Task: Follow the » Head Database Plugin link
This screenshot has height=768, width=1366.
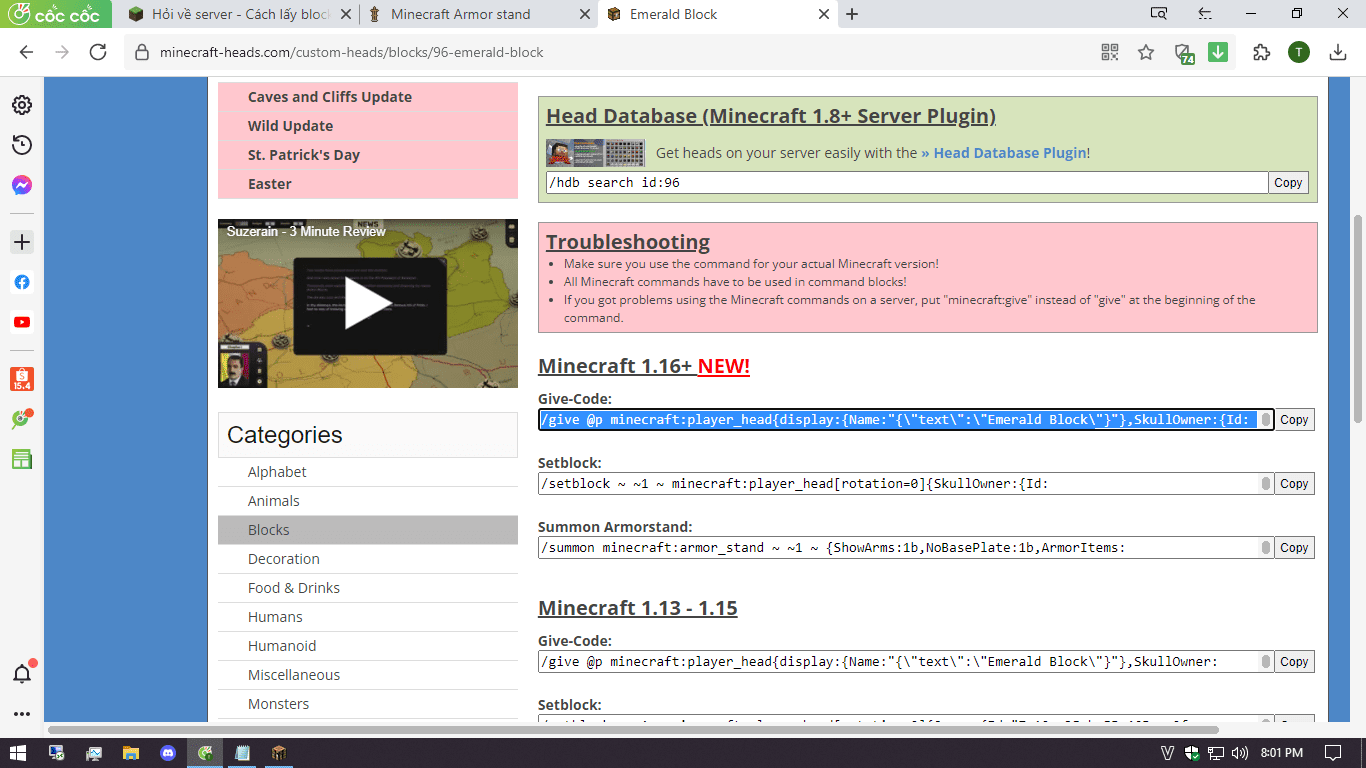Action: pyautogui.click(x=1004, y=153)
